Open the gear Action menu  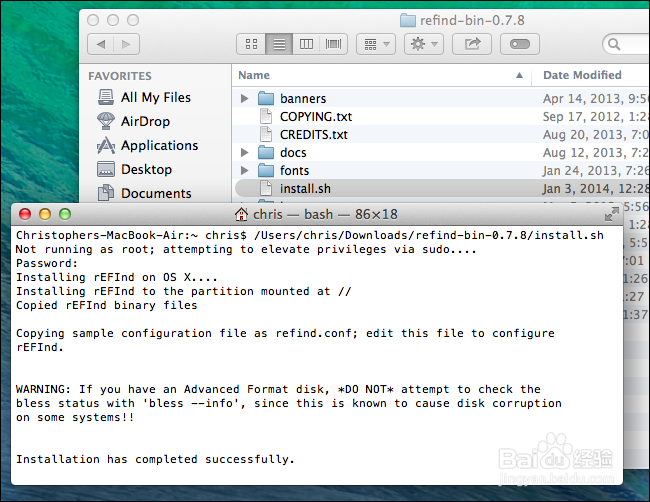(424, 44)
